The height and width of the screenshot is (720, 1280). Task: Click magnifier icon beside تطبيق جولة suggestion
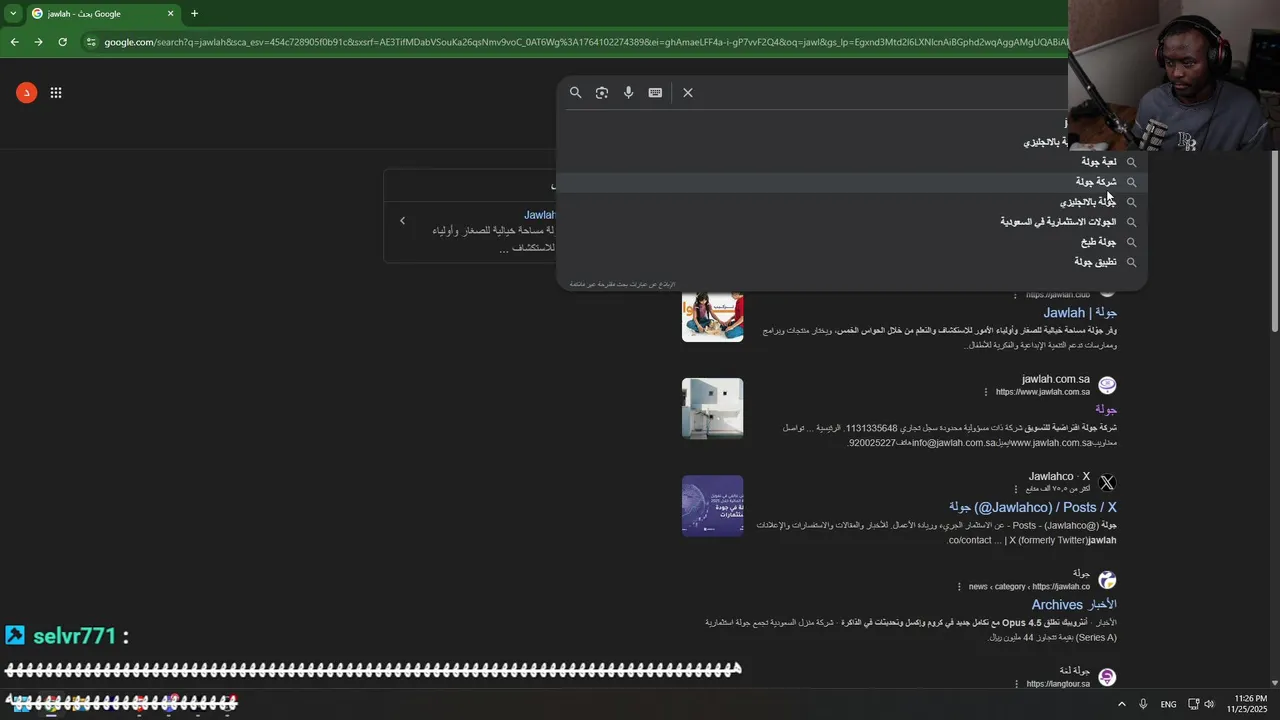coord(1131,262)
